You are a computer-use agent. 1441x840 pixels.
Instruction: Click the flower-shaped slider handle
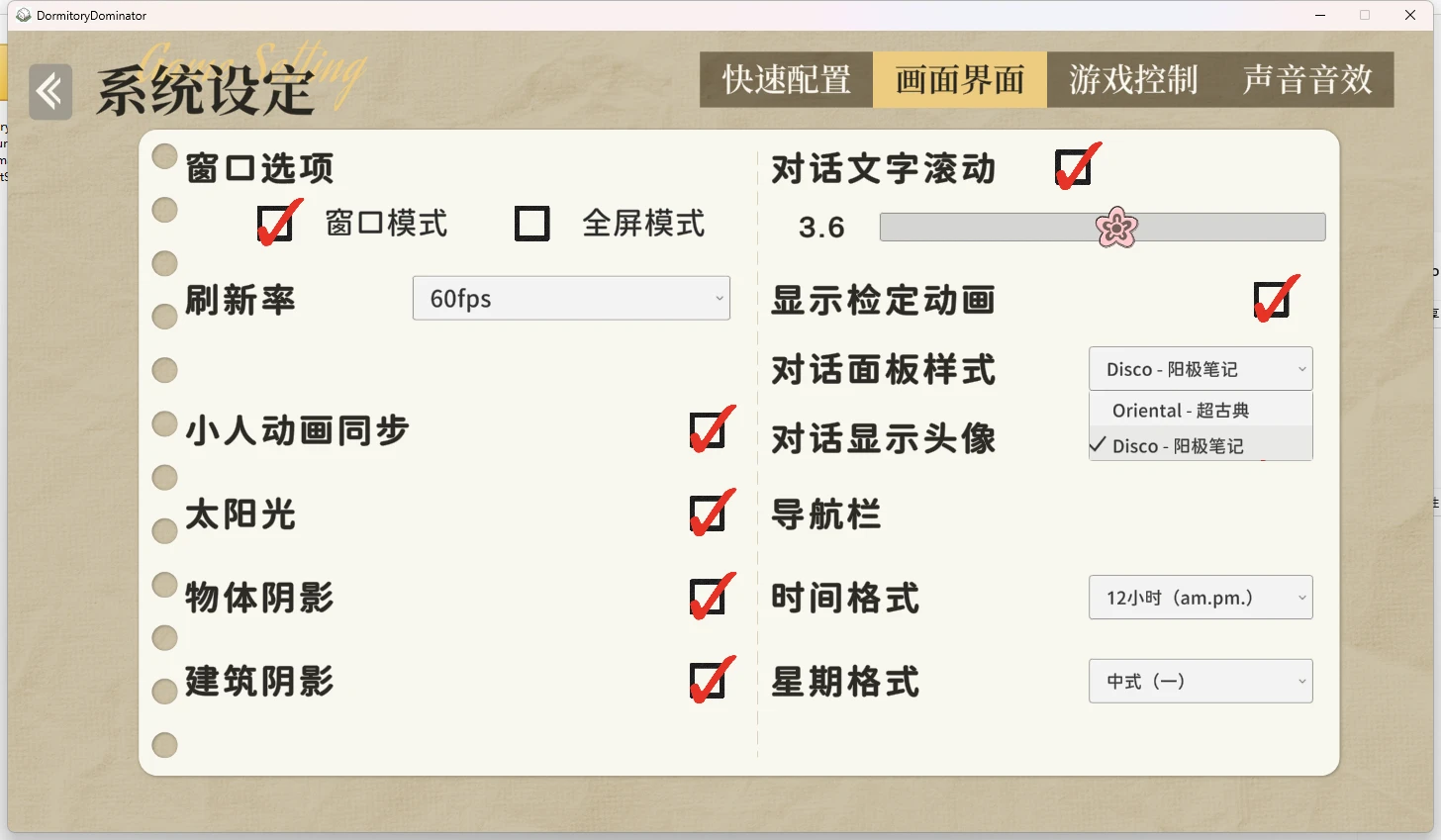[x=1116, y=228]
